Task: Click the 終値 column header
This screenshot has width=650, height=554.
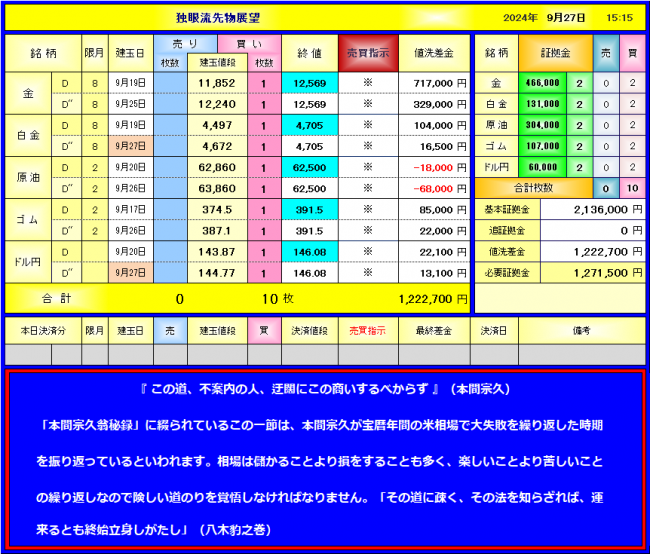Action: 310,53
